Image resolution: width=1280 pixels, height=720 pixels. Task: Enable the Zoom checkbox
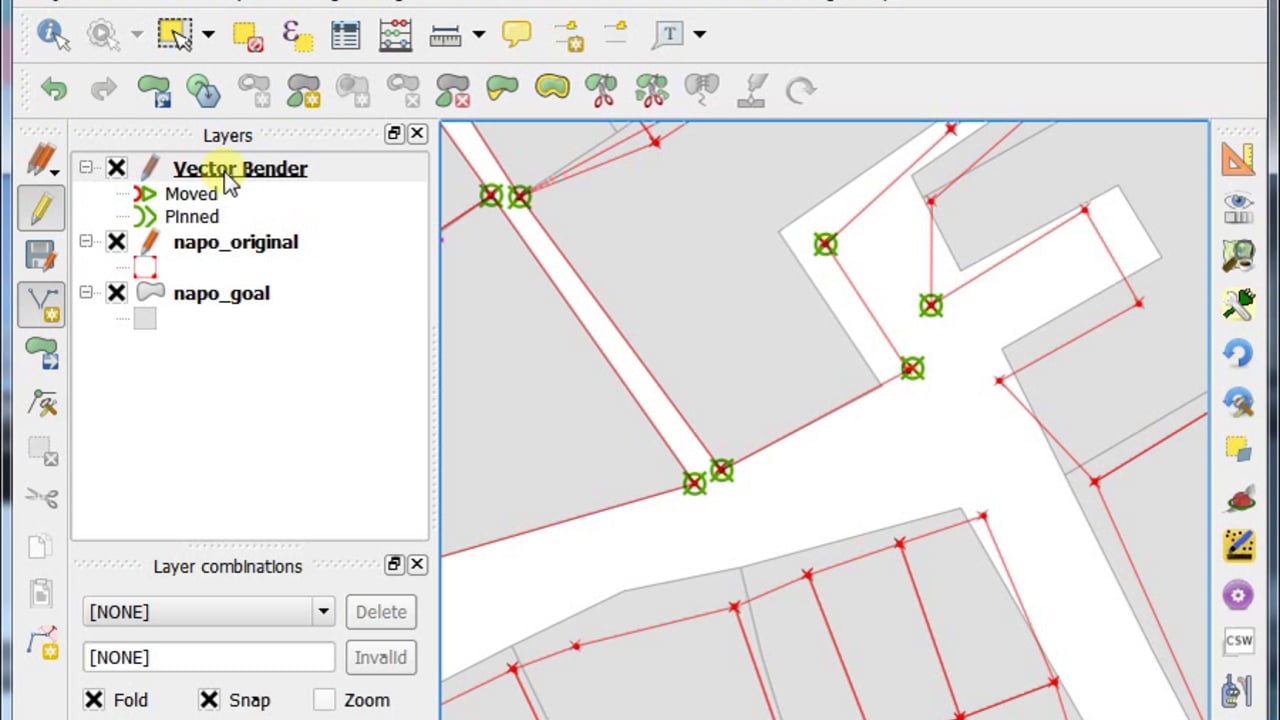[x=324, y=700]
